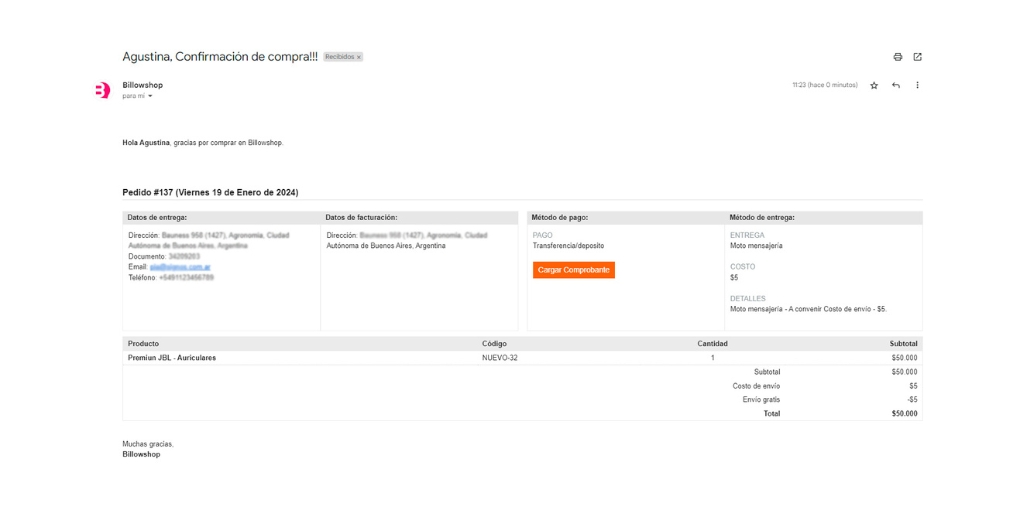The image size is (1020, 510).
Task: Expand the "para mí" recipient details arrow
Action: pyautogui.click(x=150, y=96)
